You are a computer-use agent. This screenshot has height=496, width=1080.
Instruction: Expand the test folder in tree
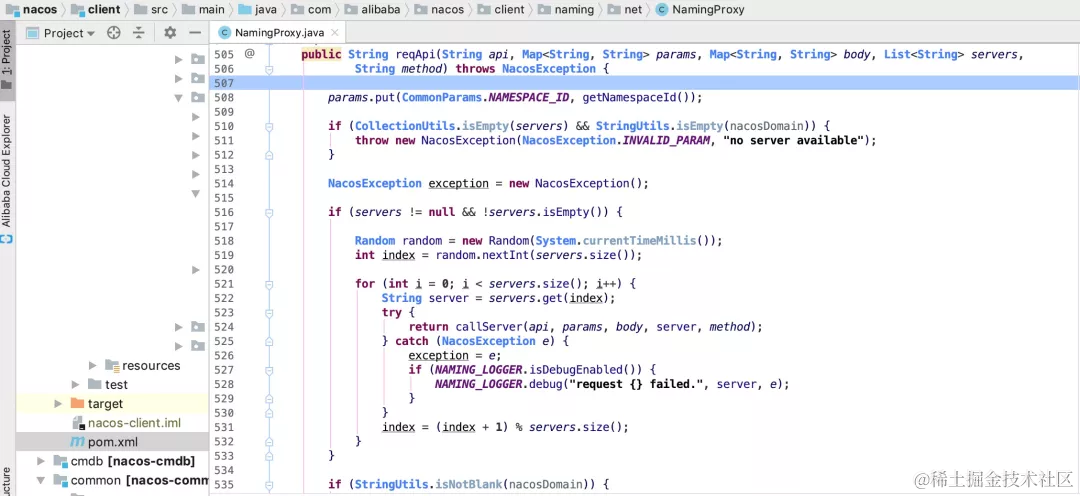click(76, 384)
